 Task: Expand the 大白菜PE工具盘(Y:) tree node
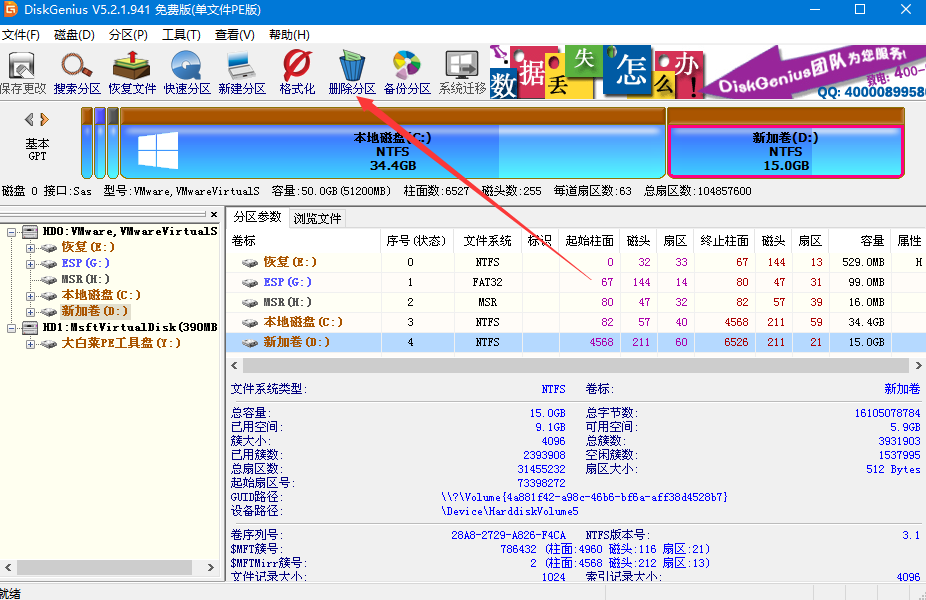point(30,343)
